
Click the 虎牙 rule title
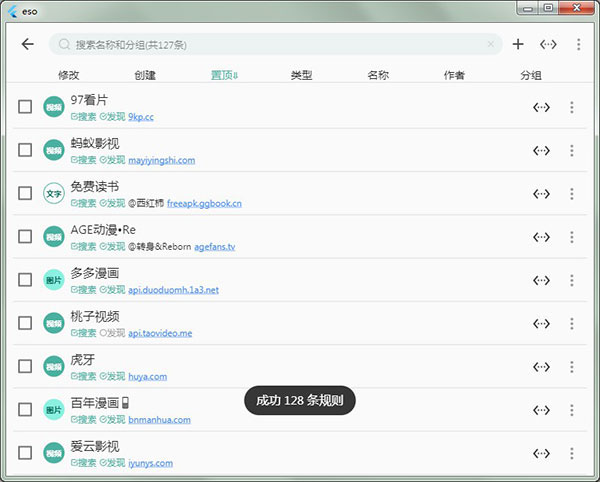pyautogui.click(x=83, y=360)
